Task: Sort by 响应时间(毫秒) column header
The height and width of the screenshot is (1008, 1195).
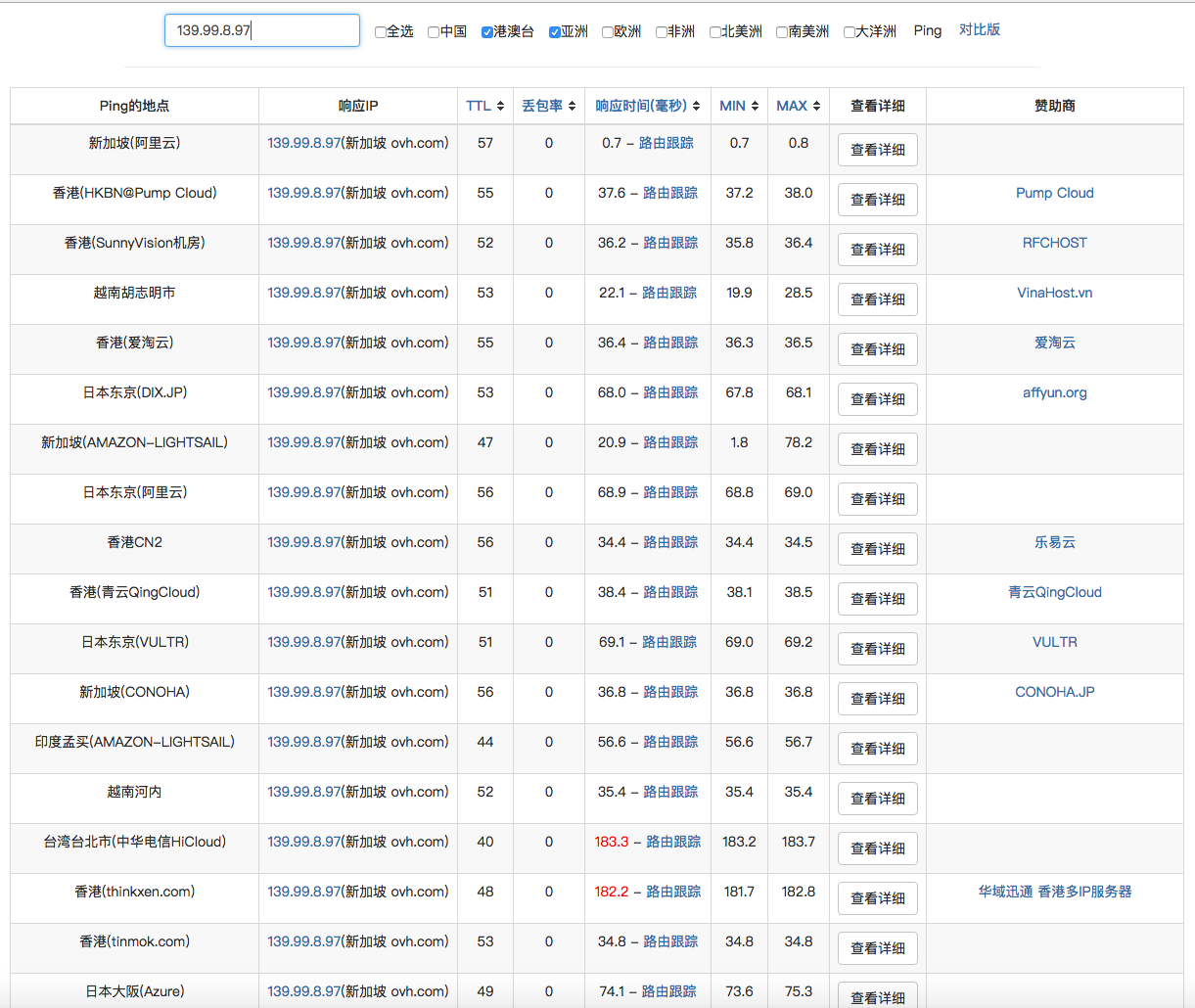Action: point(647,106)
